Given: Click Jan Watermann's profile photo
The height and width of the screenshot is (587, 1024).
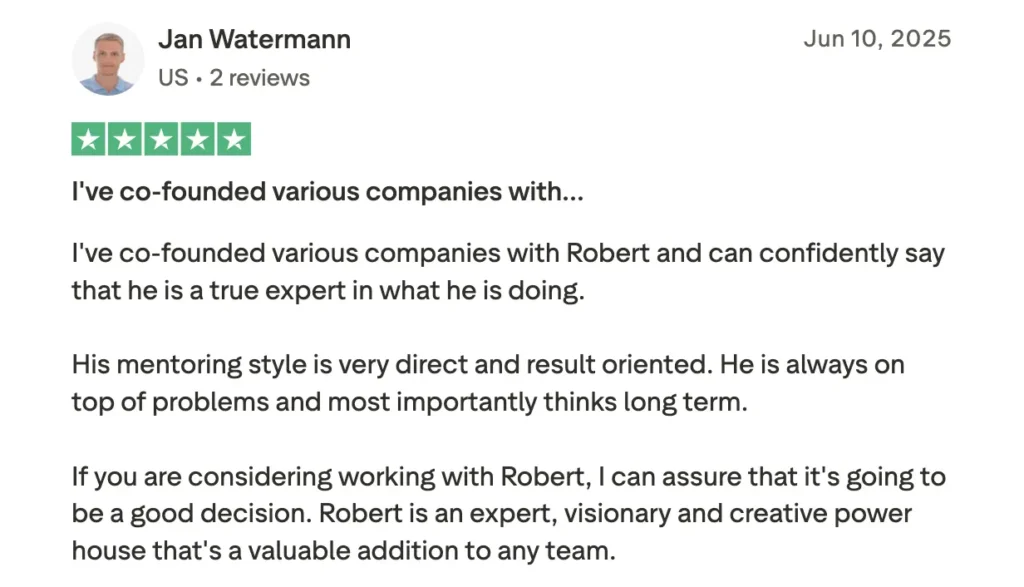Looking at the screenshot, I should pos(108,59).
